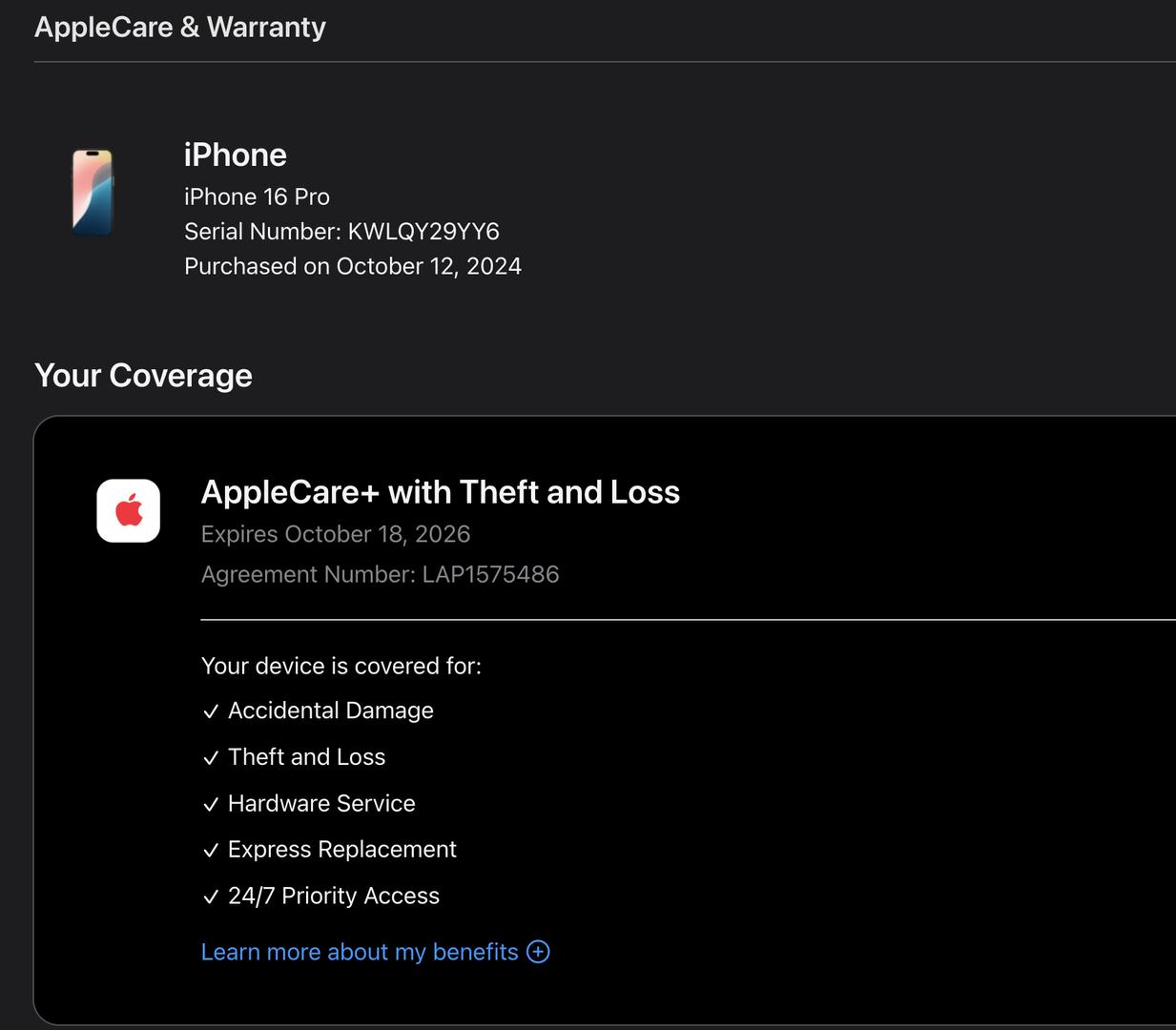Screen dimensions: 1176x1030
Task: Click the checkmark beside Express Replacement
Action: point(211,851)
